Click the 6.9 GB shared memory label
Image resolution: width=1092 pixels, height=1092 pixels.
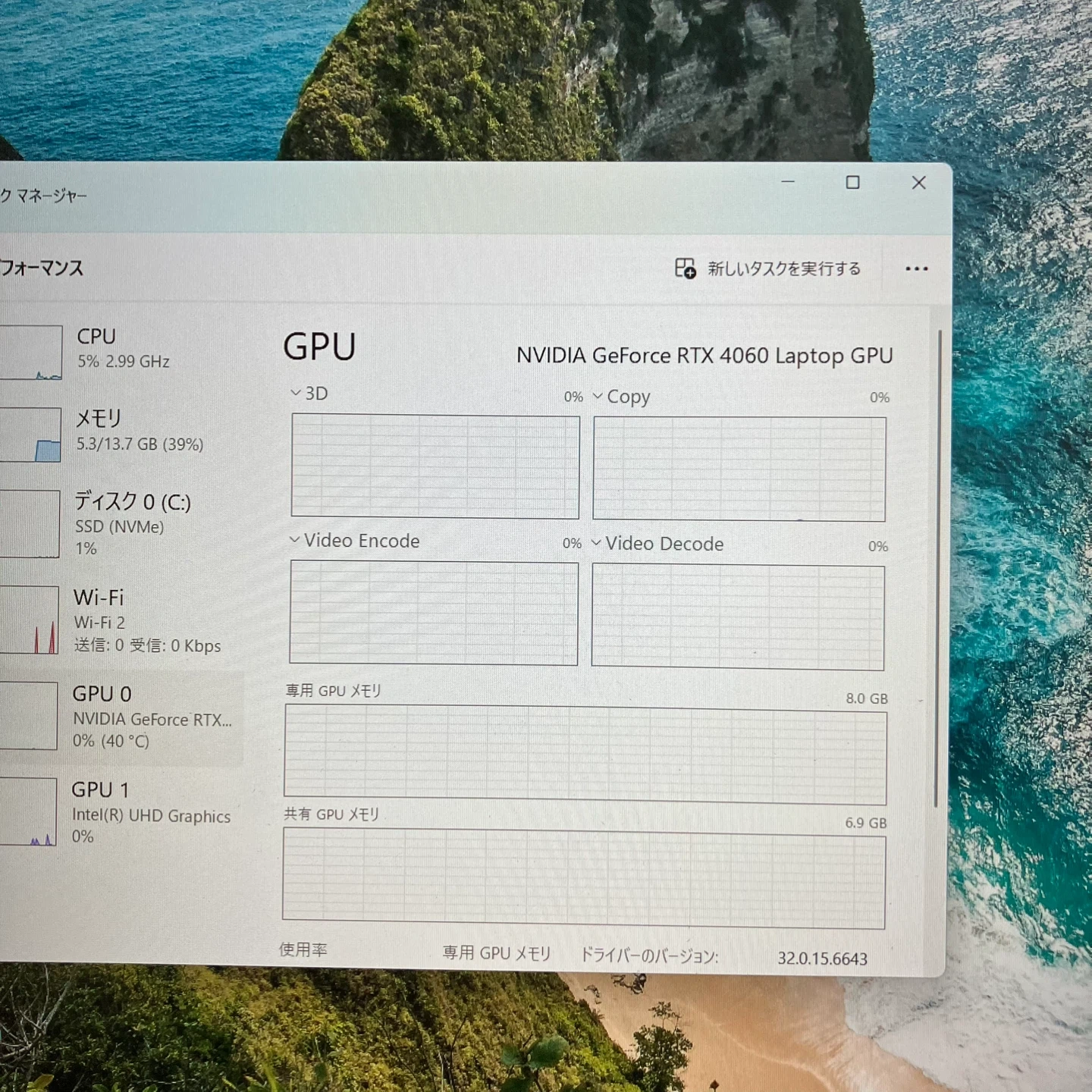[865, 823]
